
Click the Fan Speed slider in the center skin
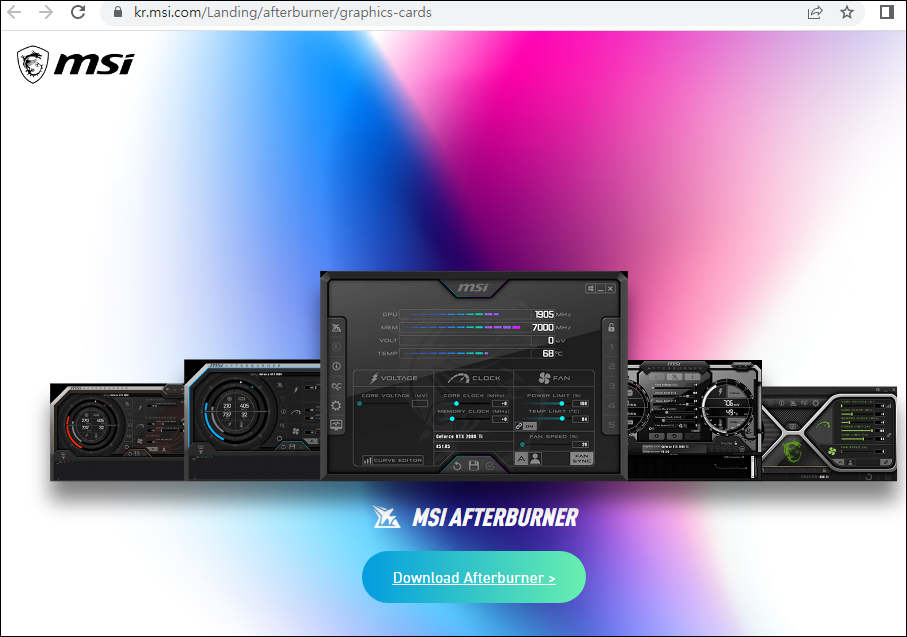pyautogui.click(x=547, y=444)
